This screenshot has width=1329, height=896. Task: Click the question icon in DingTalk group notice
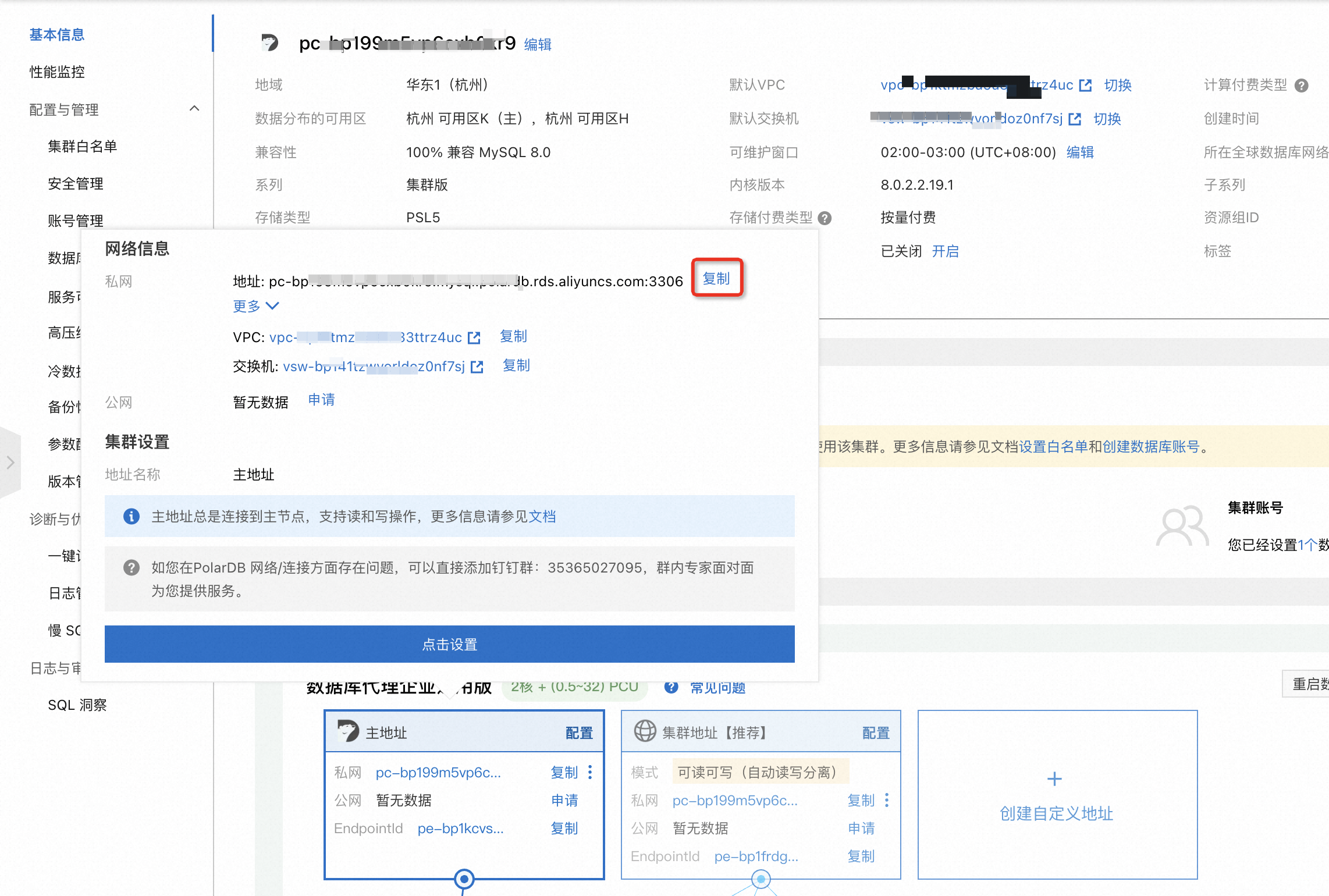(132, 567)
